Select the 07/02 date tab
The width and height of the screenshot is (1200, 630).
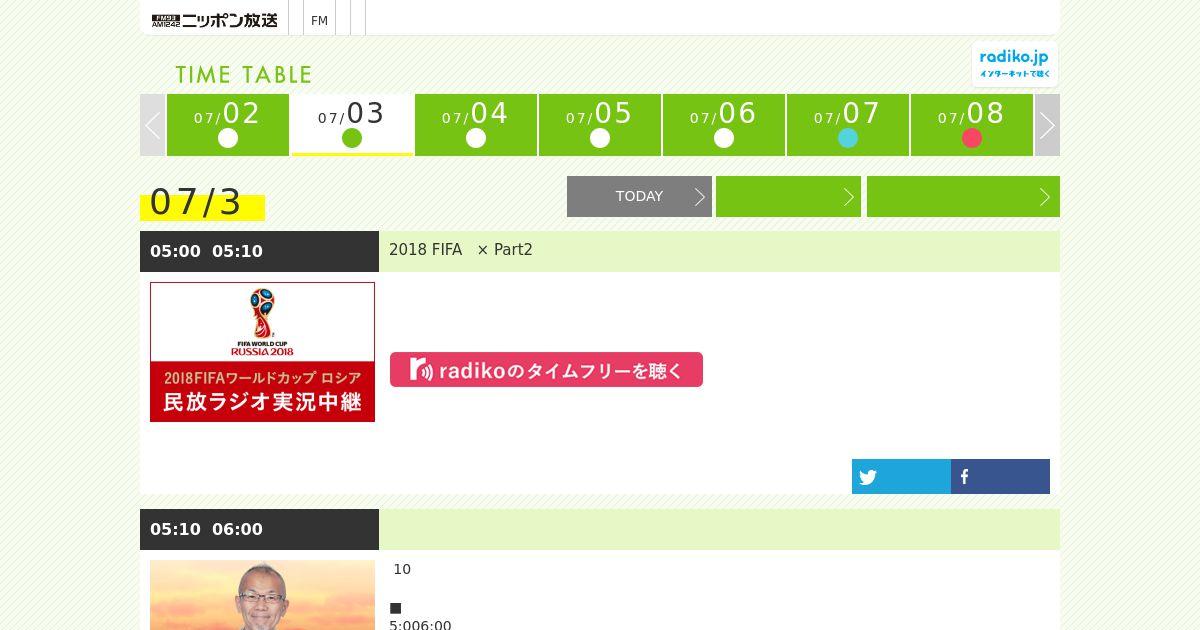(228, 125)
